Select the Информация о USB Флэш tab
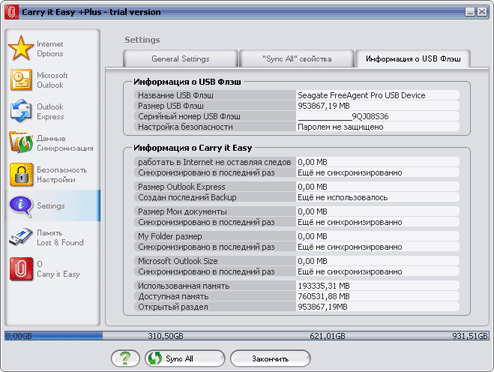Viewport: 494px width, 372px height. [413, 59]
